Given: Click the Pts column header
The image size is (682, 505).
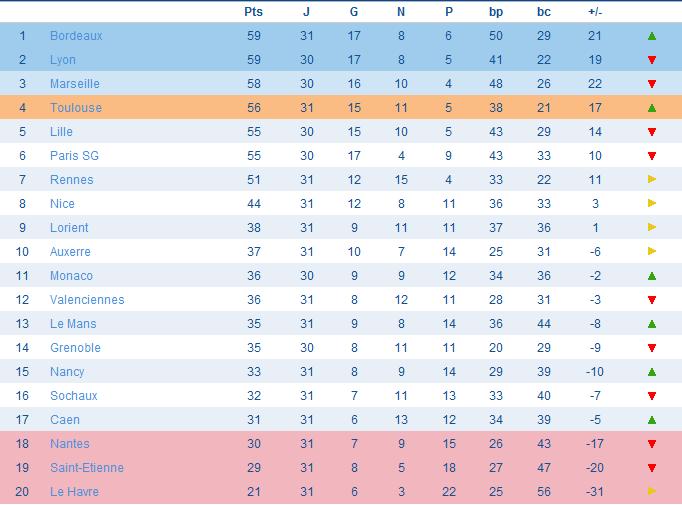Looking at the screenshot, I should pyautogui.click(x=253, y=12).
